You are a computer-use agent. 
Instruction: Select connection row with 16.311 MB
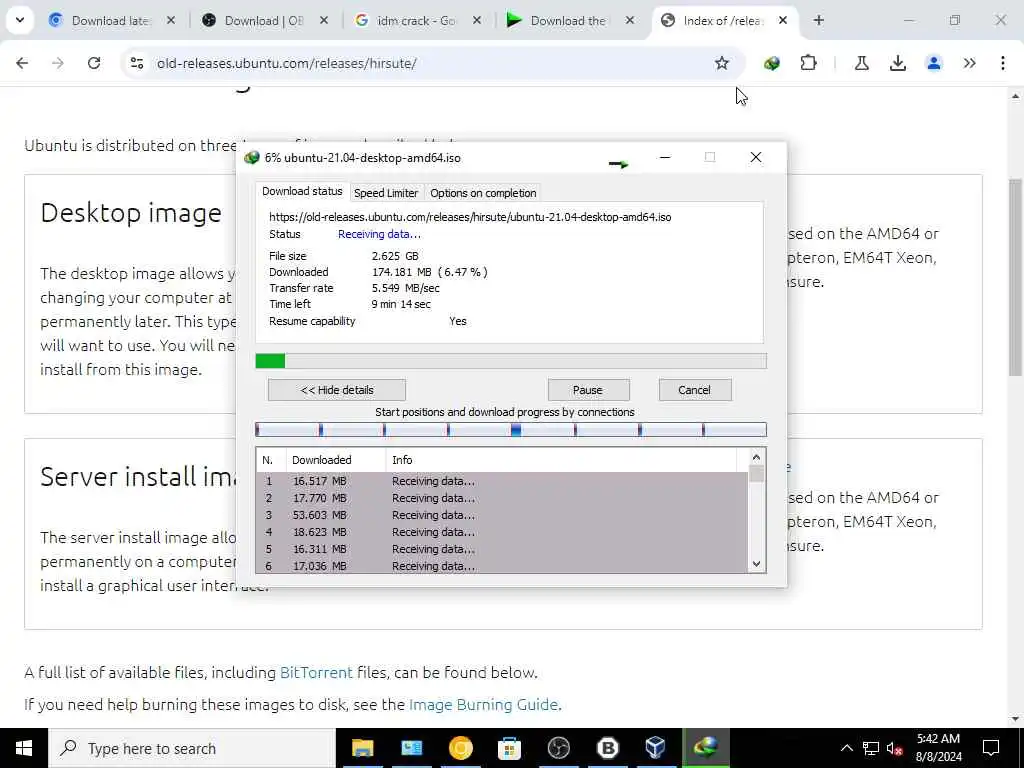coord(502,549)
